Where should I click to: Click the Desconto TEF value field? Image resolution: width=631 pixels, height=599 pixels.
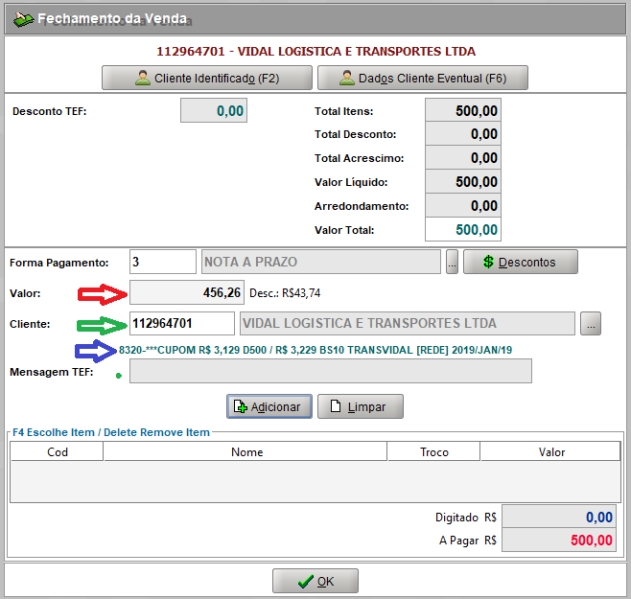click(x=213, y=111)
